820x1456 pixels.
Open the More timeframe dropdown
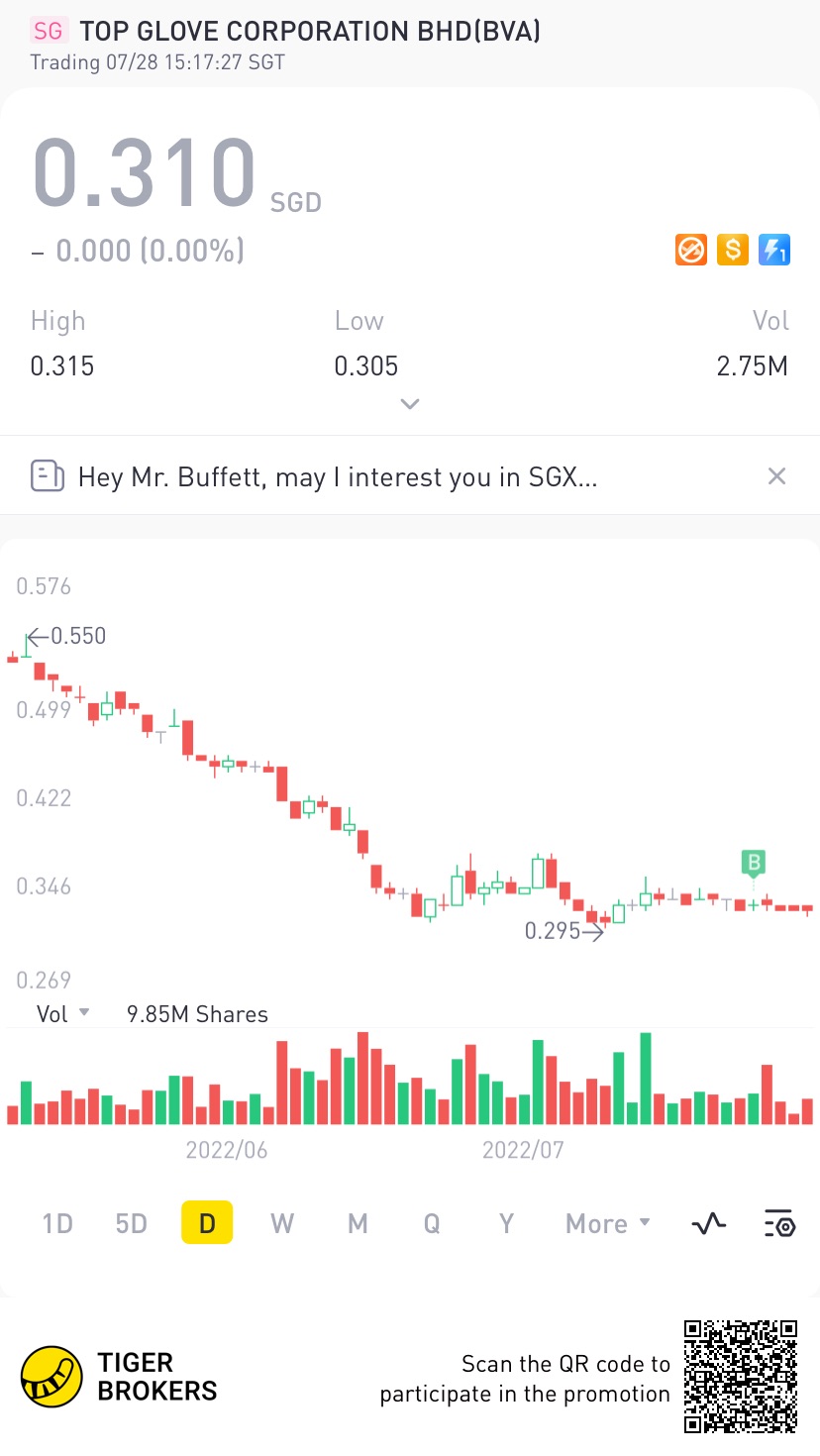pos(607,1224)
